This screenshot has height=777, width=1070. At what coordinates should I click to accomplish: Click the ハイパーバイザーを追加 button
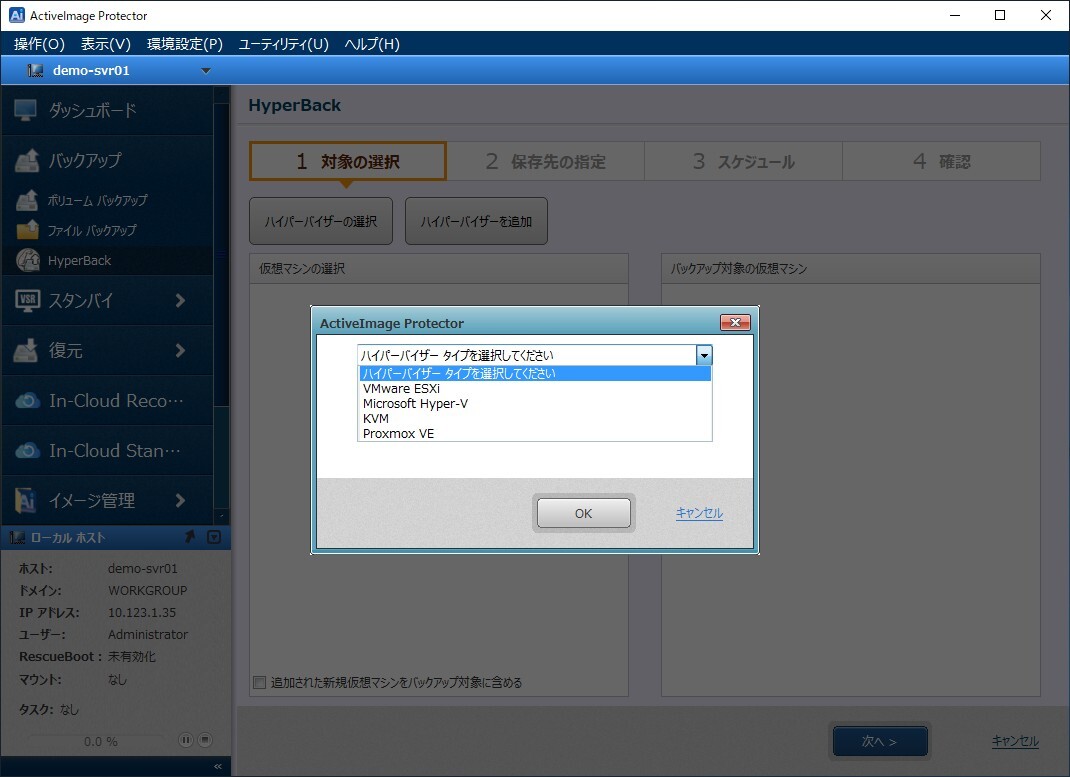(476, 221)
